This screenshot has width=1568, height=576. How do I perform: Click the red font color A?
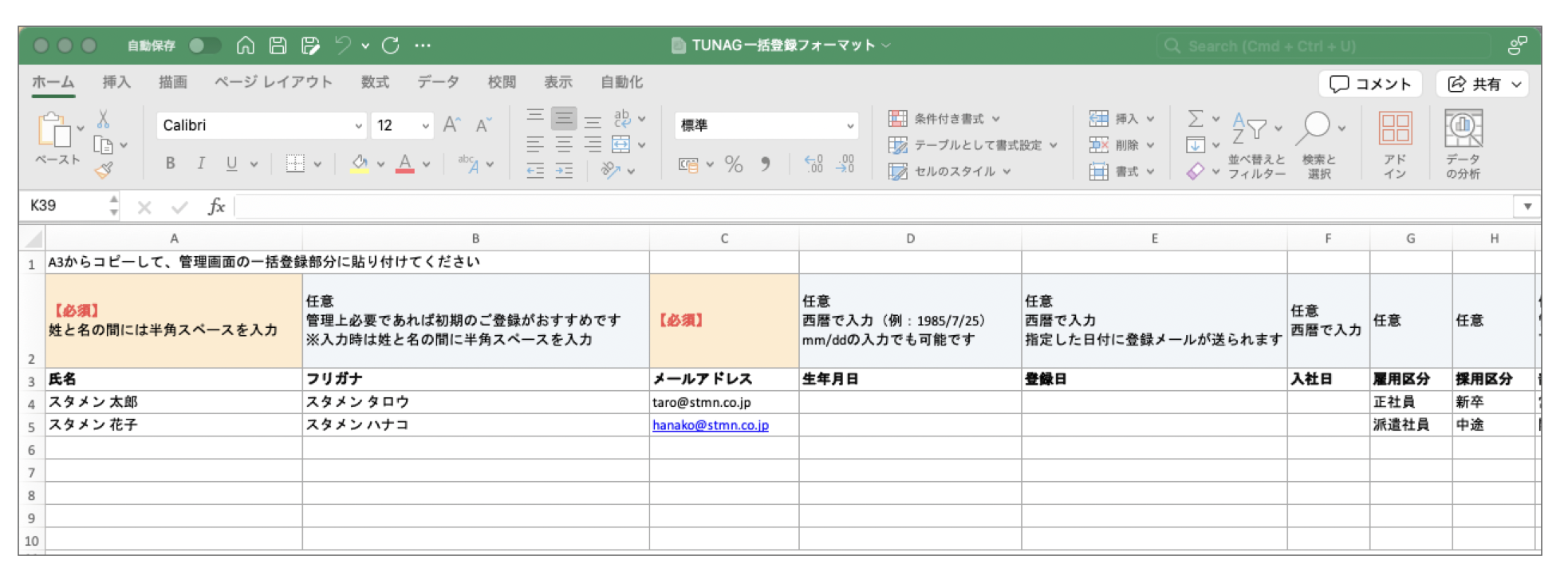[405, 164]
